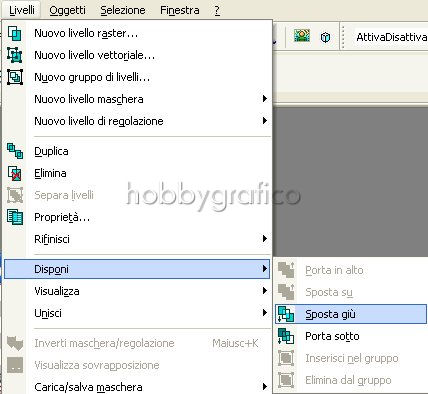Choose Nuovo livello raster… entry
This screenshot has width=428, height=394.
(137, 33)
